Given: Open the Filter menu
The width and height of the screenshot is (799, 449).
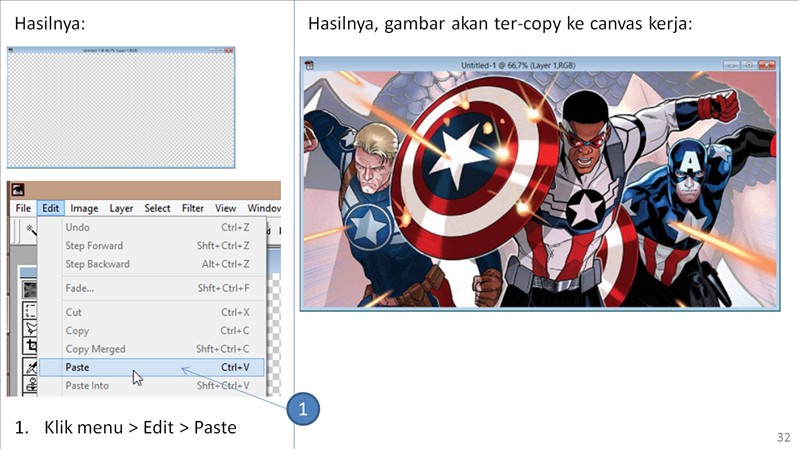Looking at the screenshot, I should [x=193, y=208].
